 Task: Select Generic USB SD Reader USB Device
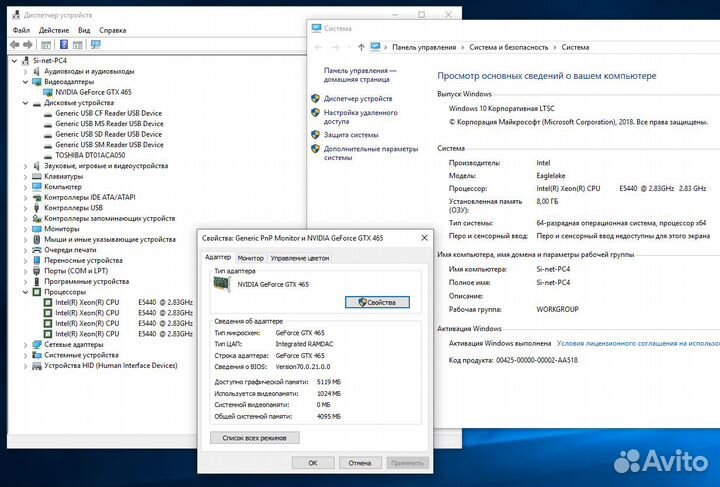109,134
